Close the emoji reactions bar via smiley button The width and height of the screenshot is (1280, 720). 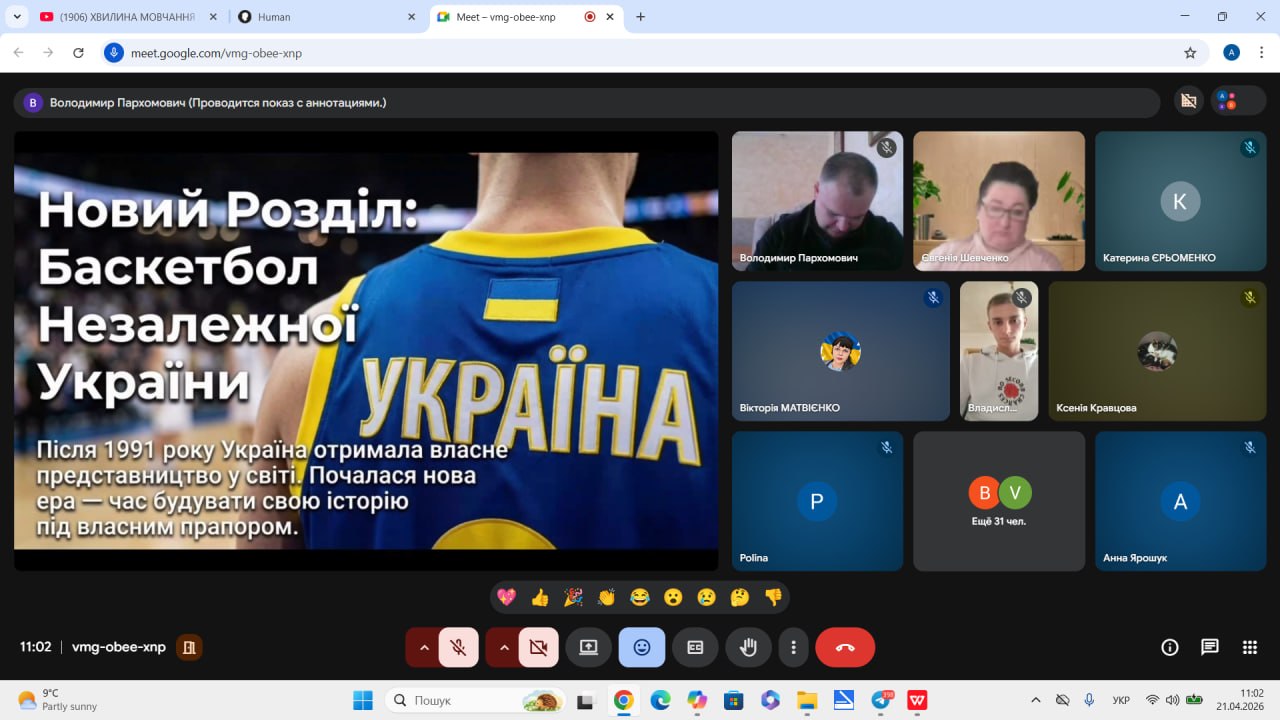[x=642, y=648]
